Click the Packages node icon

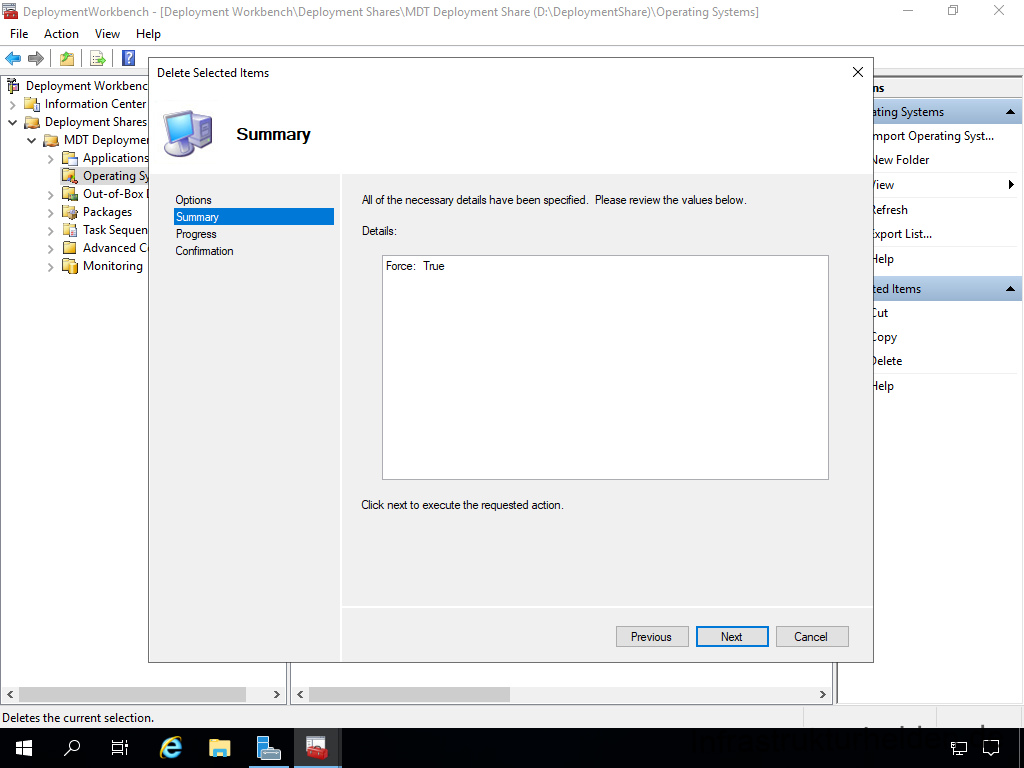click(x=69, y=212)
